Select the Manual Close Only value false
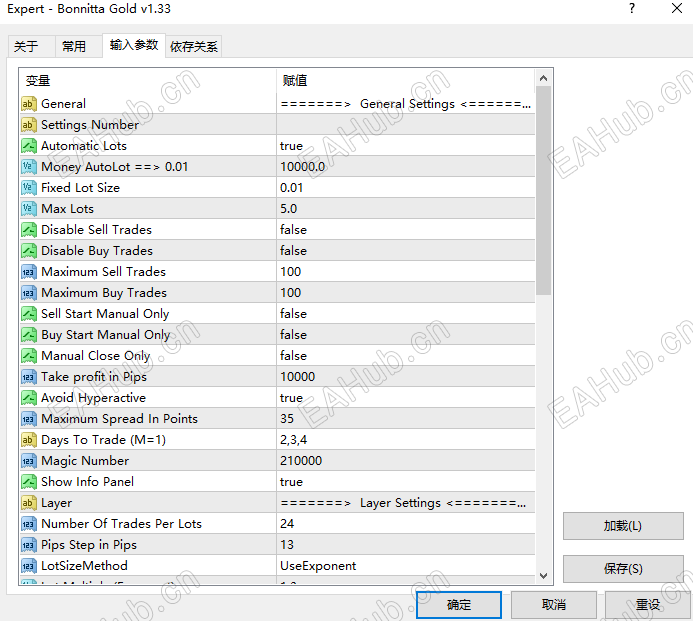 click(x=293, y=356)
